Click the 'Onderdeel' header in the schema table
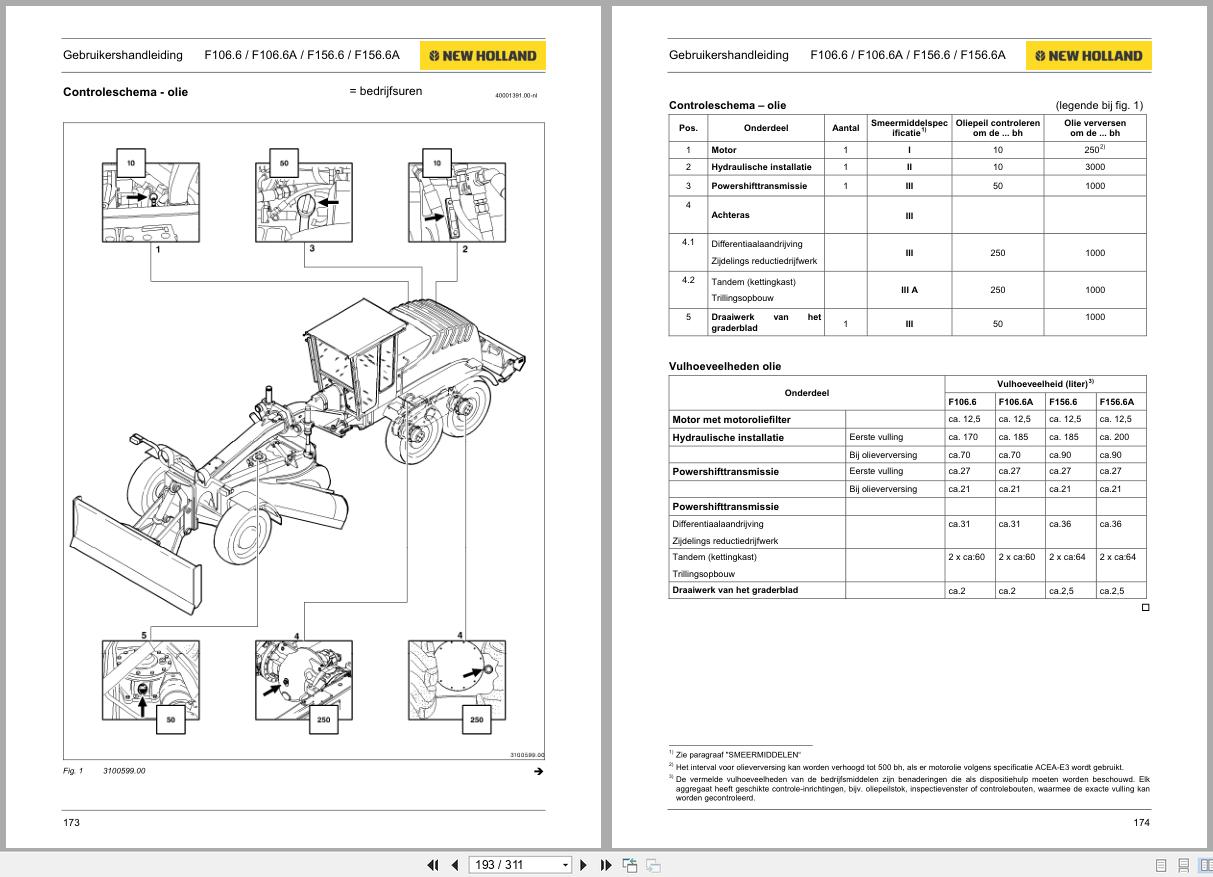Screen dimensions: 1213x877 (766, 128)
